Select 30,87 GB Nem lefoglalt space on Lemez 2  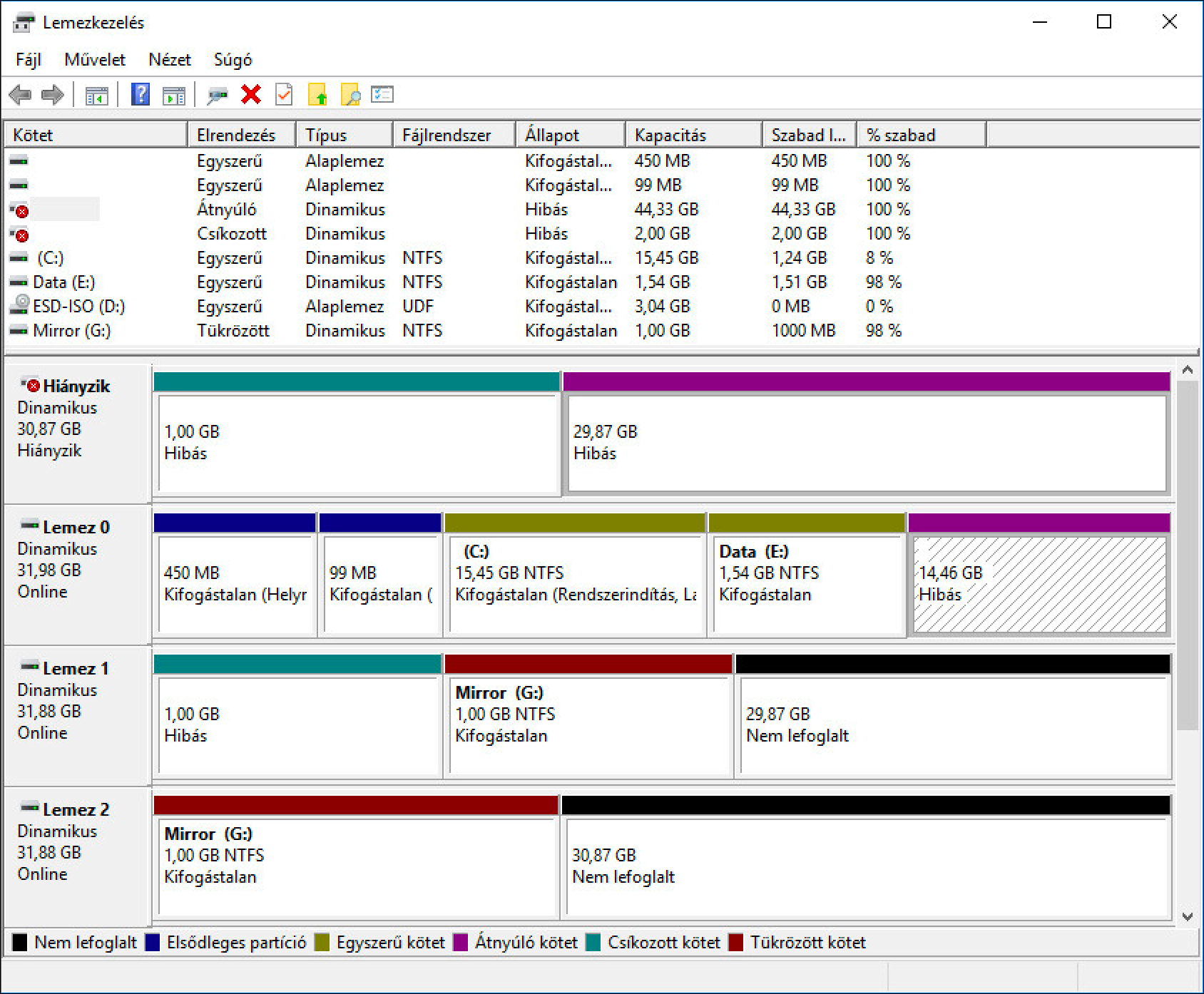pyautogui.click(x=867, y=866)
